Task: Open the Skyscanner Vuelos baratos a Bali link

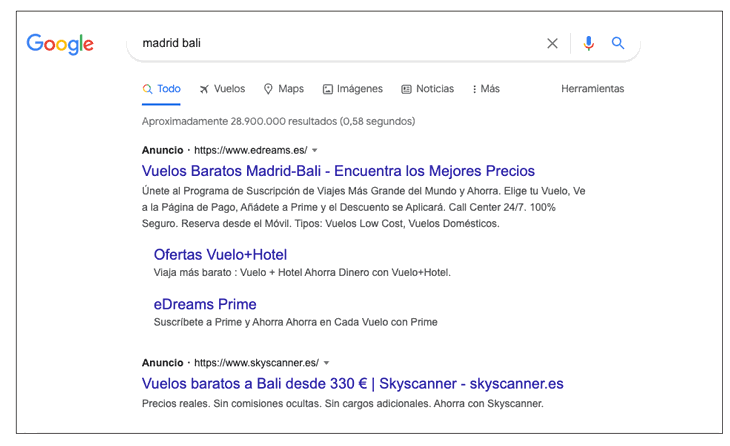Action: point(352,384)
